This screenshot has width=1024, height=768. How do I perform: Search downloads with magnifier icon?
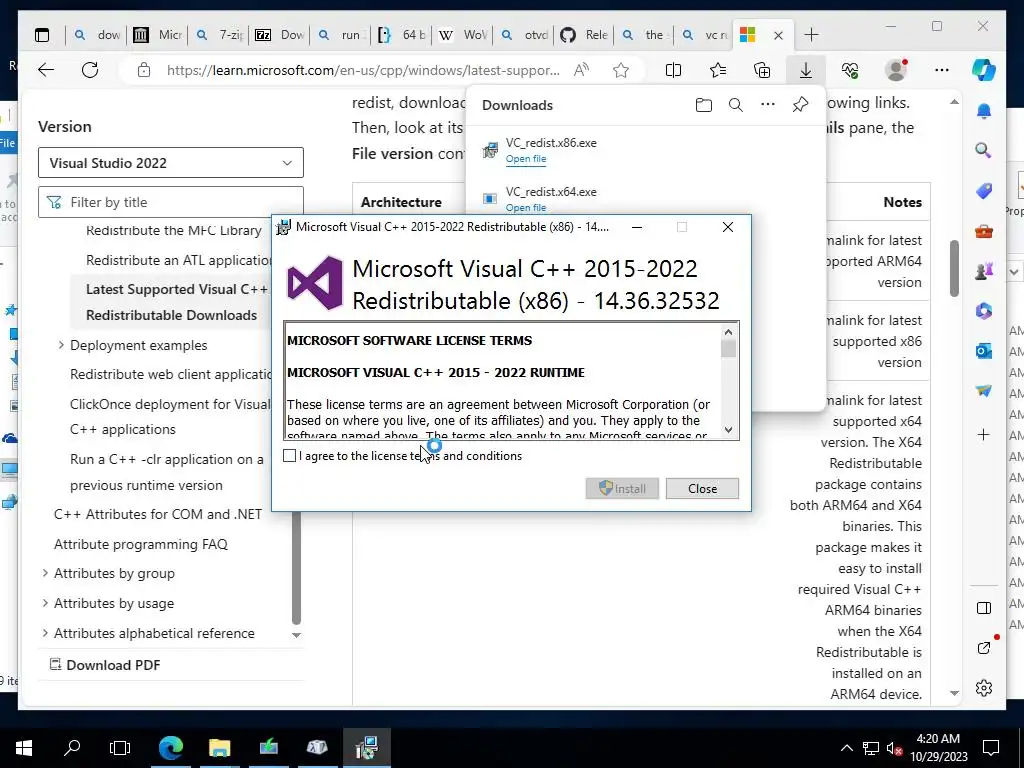point(735,105)
